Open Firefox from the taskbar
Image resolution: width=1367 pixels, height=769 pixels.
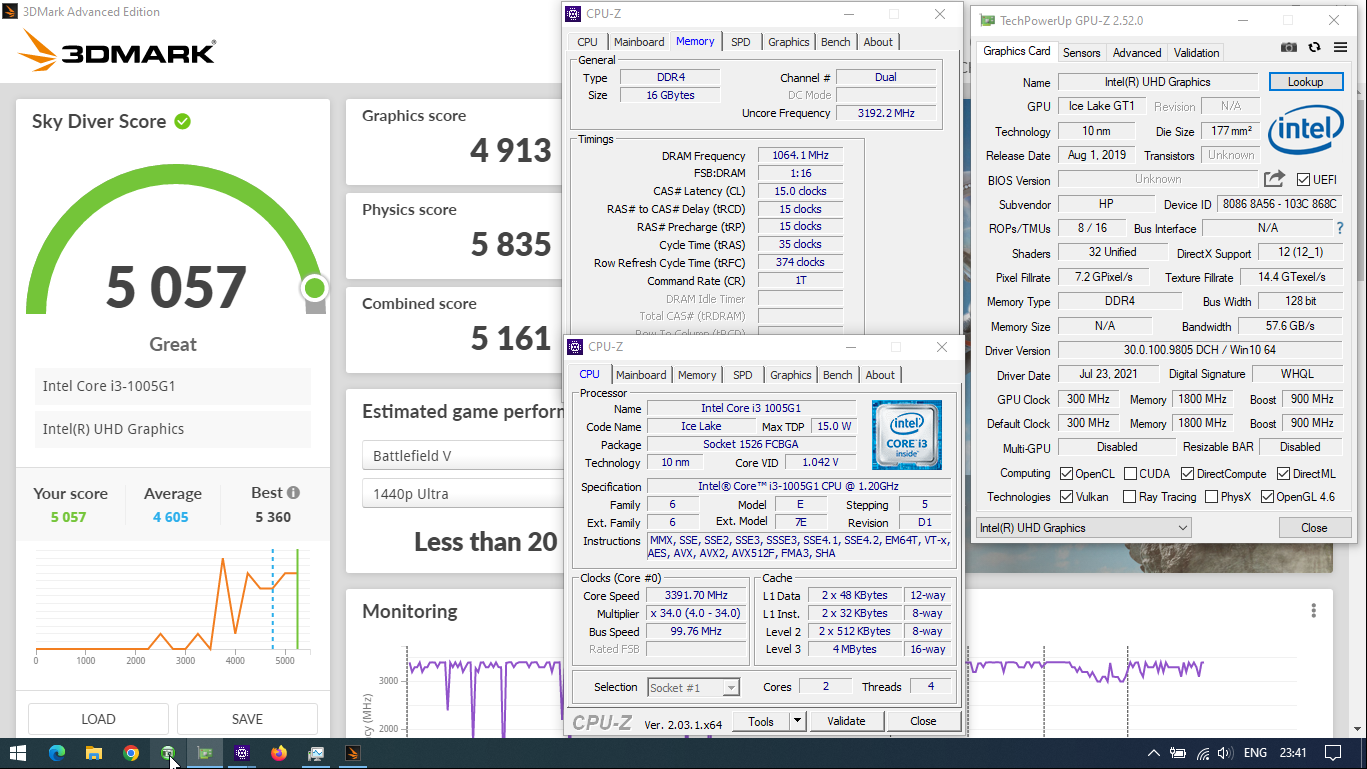point(279,753)
